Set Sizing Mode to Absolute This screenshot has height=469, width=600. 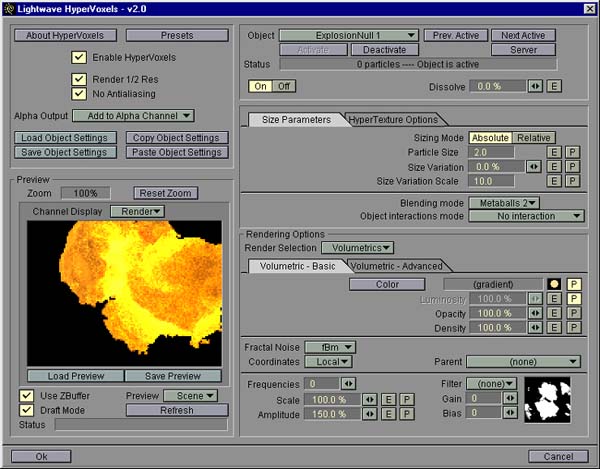click(x=490, y=138)
